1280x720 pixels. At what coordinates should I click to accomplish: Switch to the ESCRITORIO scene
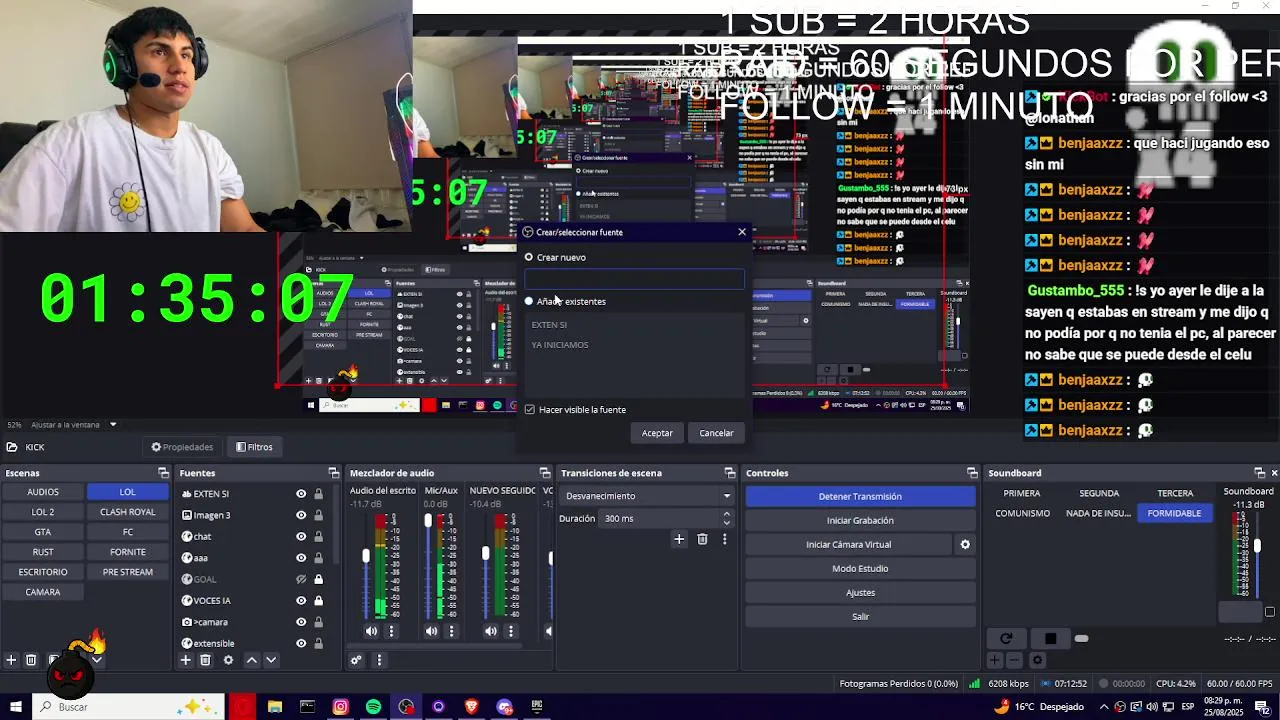click(43, 572)
